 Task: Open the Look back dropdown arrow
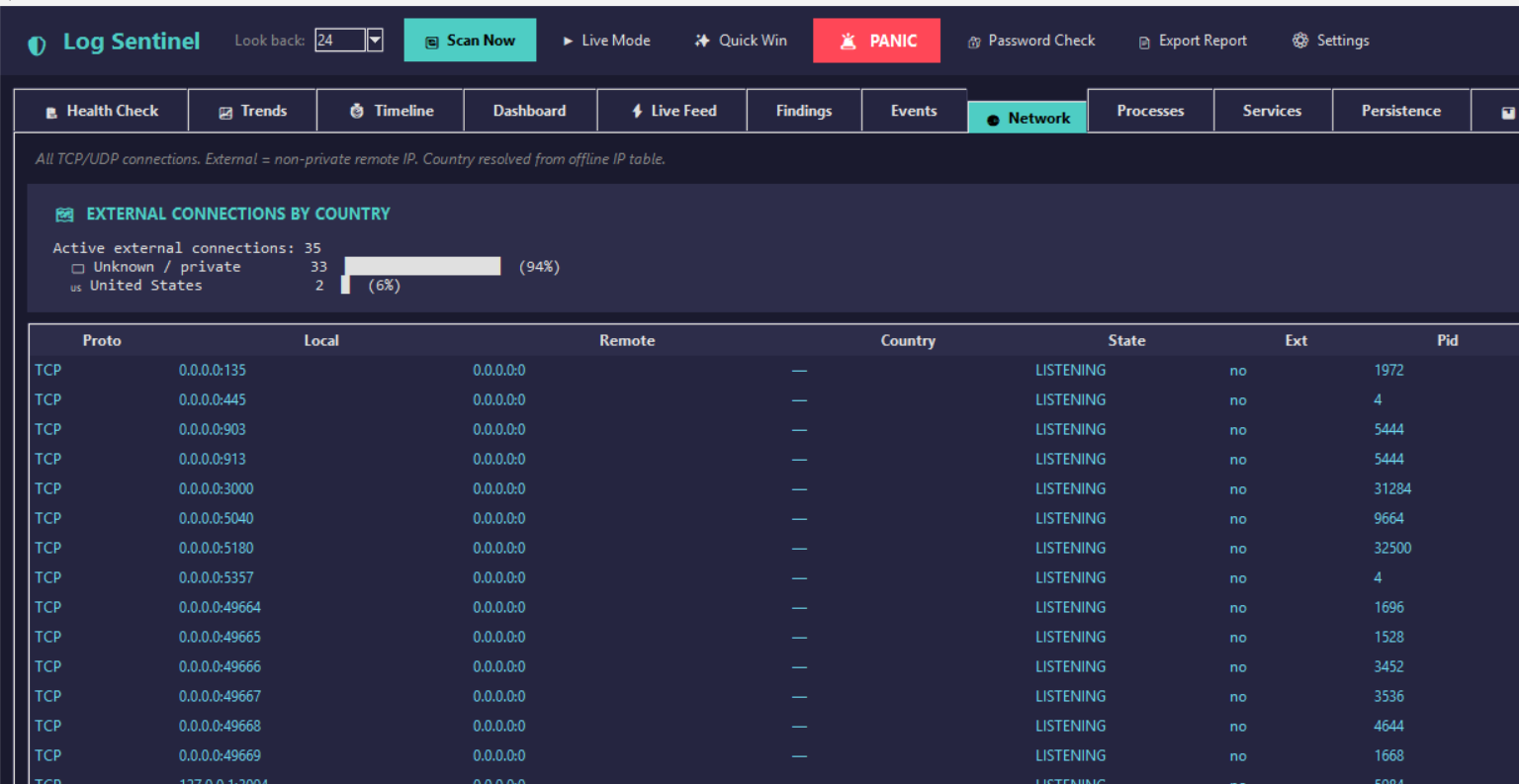375,40
